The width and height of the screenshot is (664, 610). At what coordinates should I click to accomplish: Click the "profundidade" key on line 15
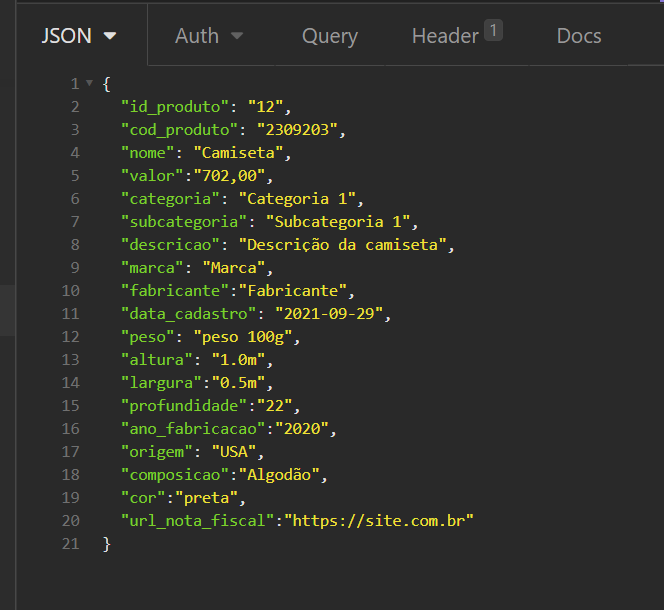click(x=184, y=405)
